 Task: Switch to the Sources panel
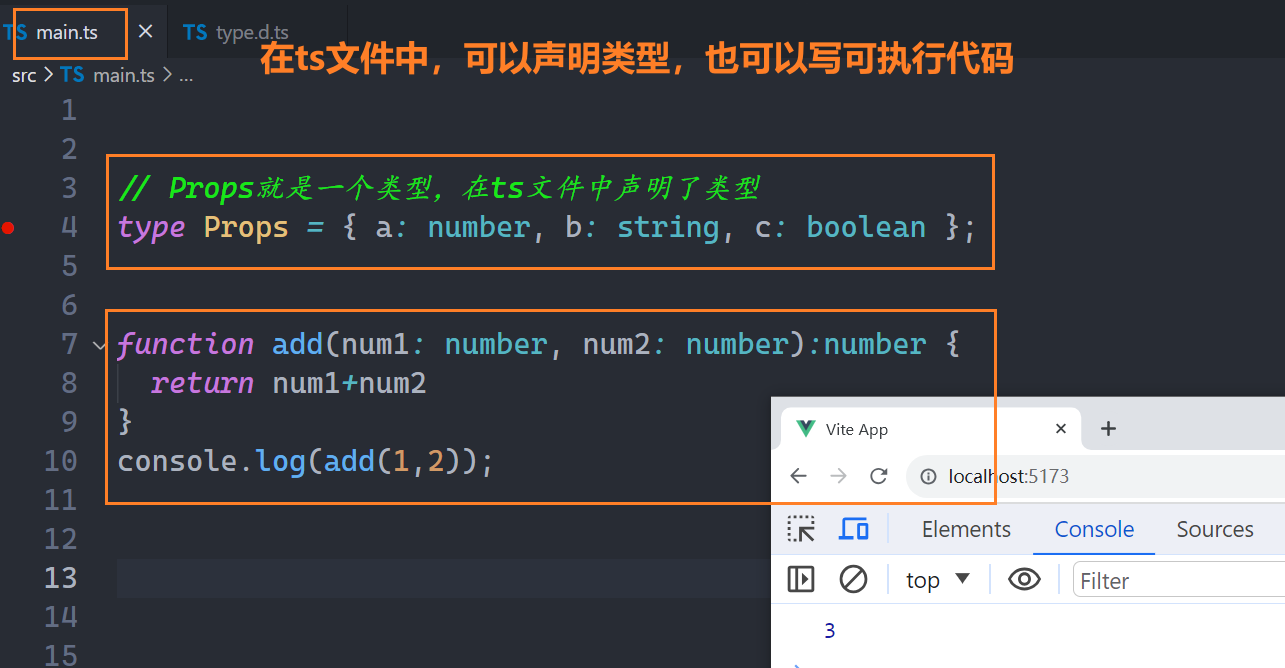point(1214,529)
